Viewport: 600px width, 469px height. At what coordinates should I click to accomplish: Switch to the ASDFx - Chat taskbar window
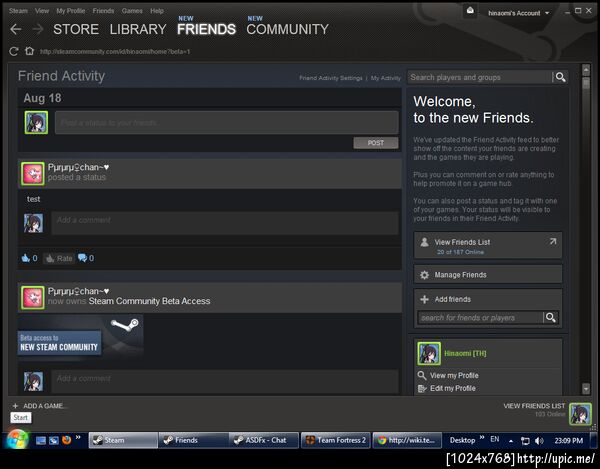(x=265, y=440)
